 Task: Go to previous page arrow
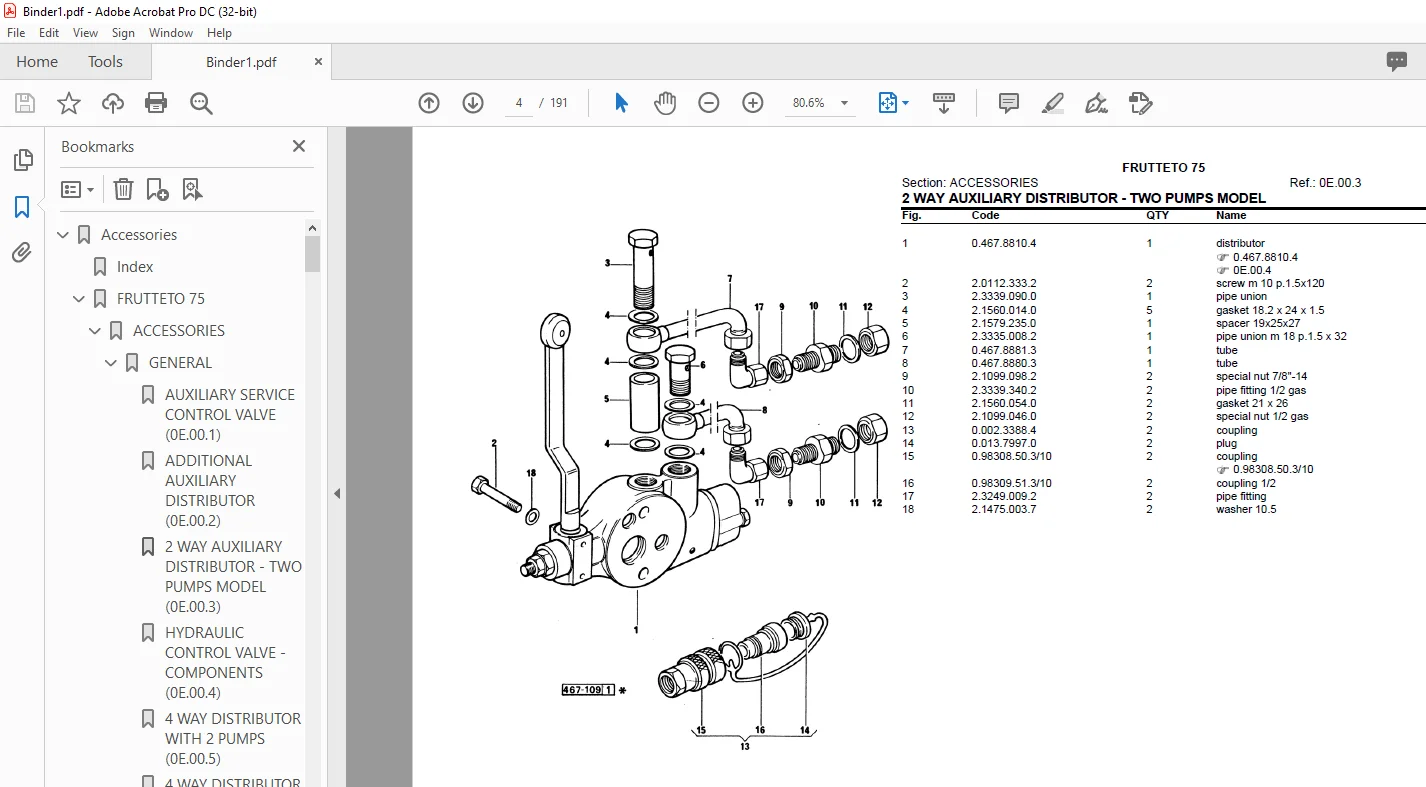pyautogui.click(x=429, y=103)
